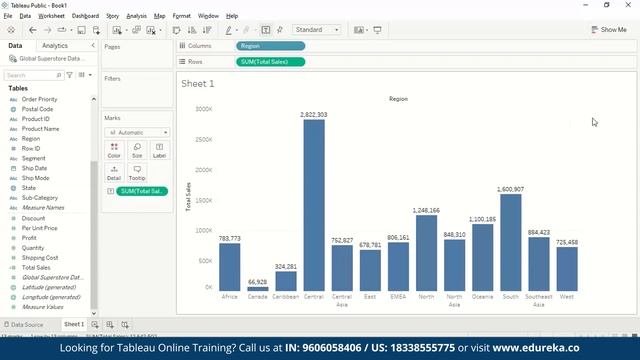Open clear sheet dropdown arrow
This screenshot has width=640, height=360.
point(160,30)
